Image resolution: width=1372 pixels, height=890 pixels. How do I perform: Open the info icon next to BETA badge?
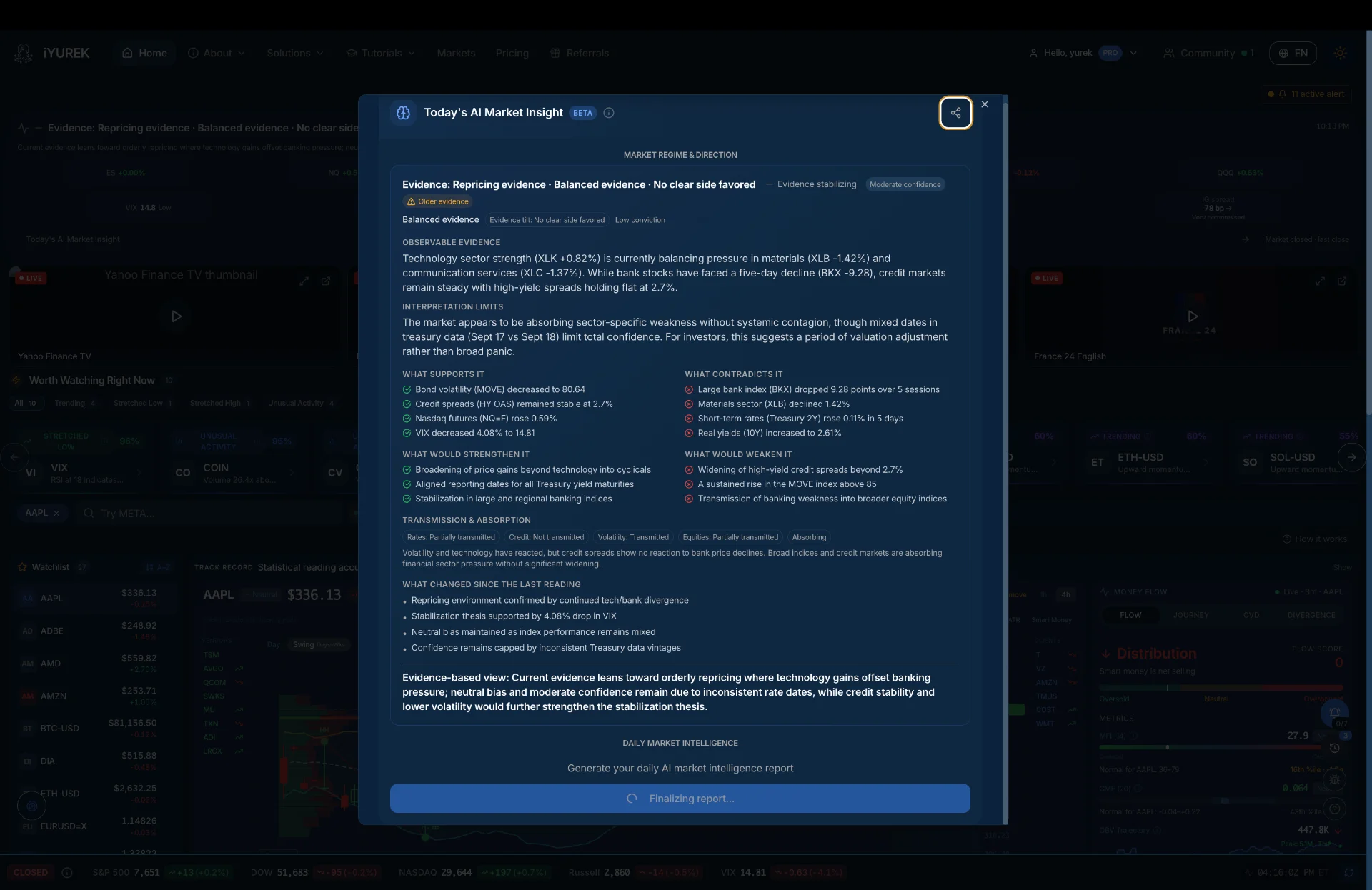pos(609,113)
